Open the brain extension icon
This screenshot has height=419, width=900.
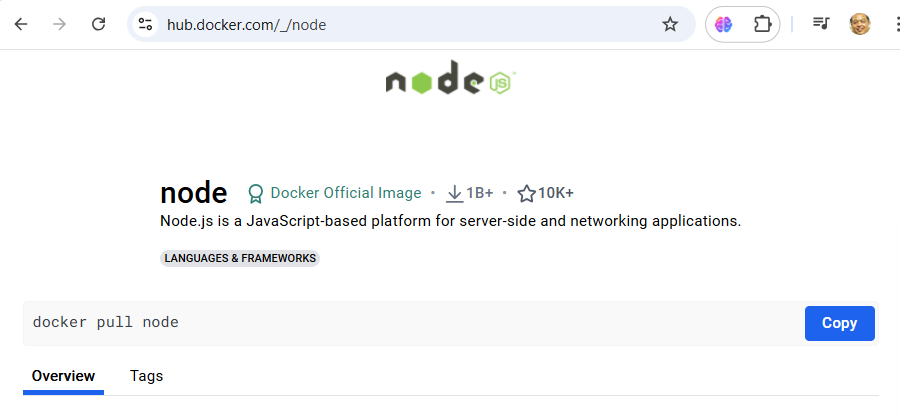[724, 24]
